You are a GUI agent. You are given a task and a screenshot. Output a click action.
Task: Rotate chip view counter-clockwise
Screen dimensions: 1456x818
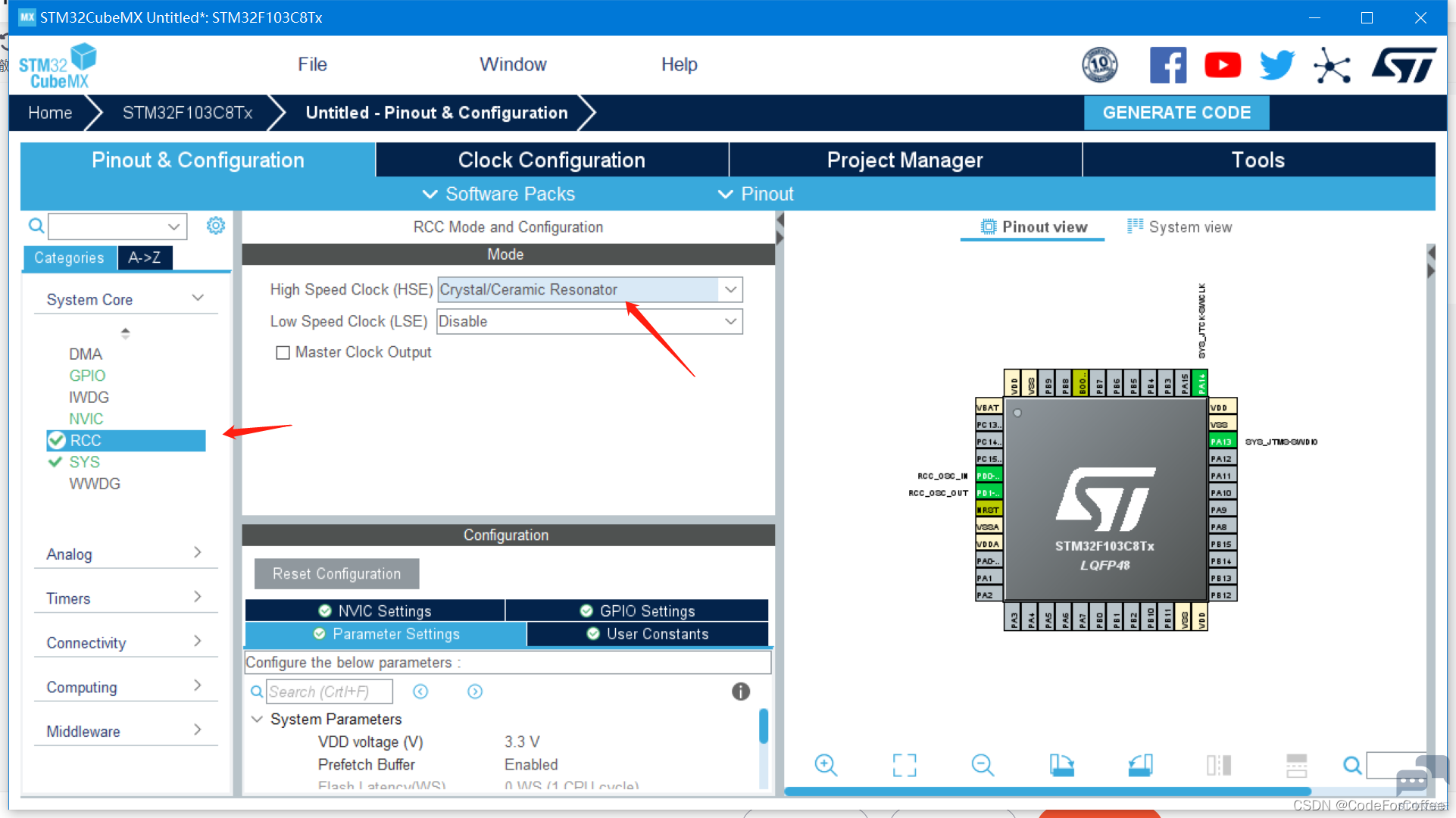click(x=1140, y=765)
